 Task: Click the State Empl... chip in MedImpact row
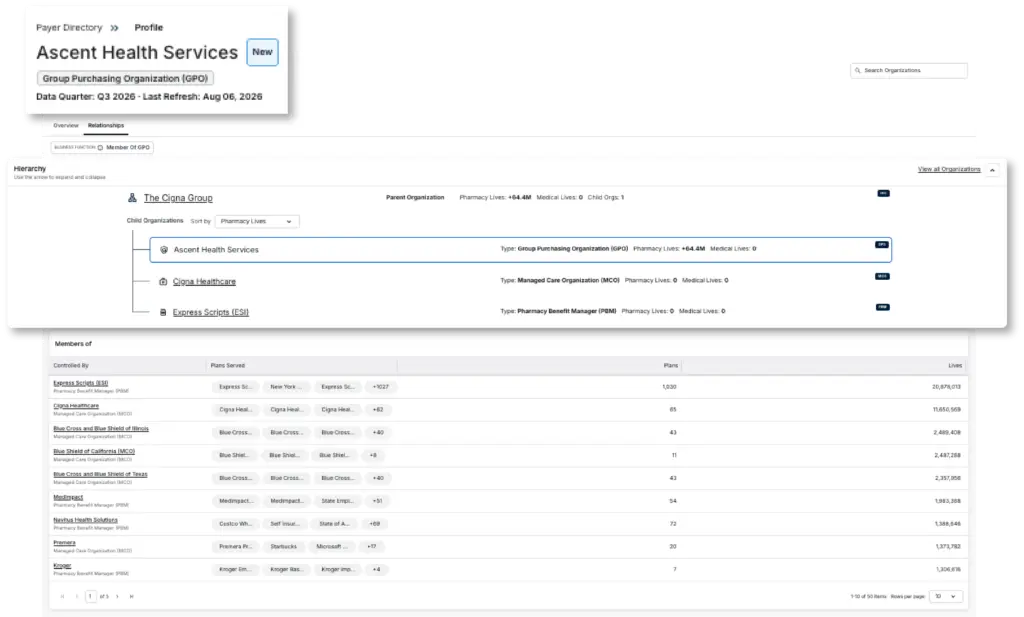(337, 501)
